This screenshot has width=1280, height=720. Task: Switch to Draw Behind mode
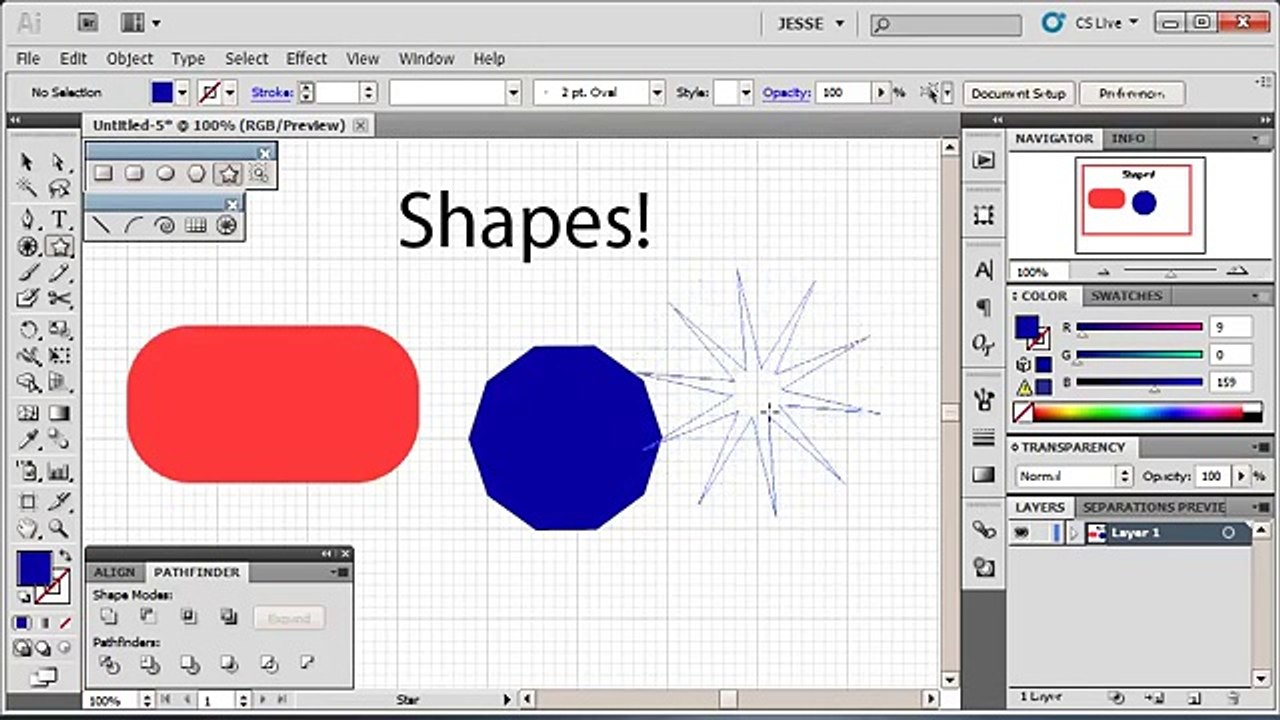pos(43,648)
